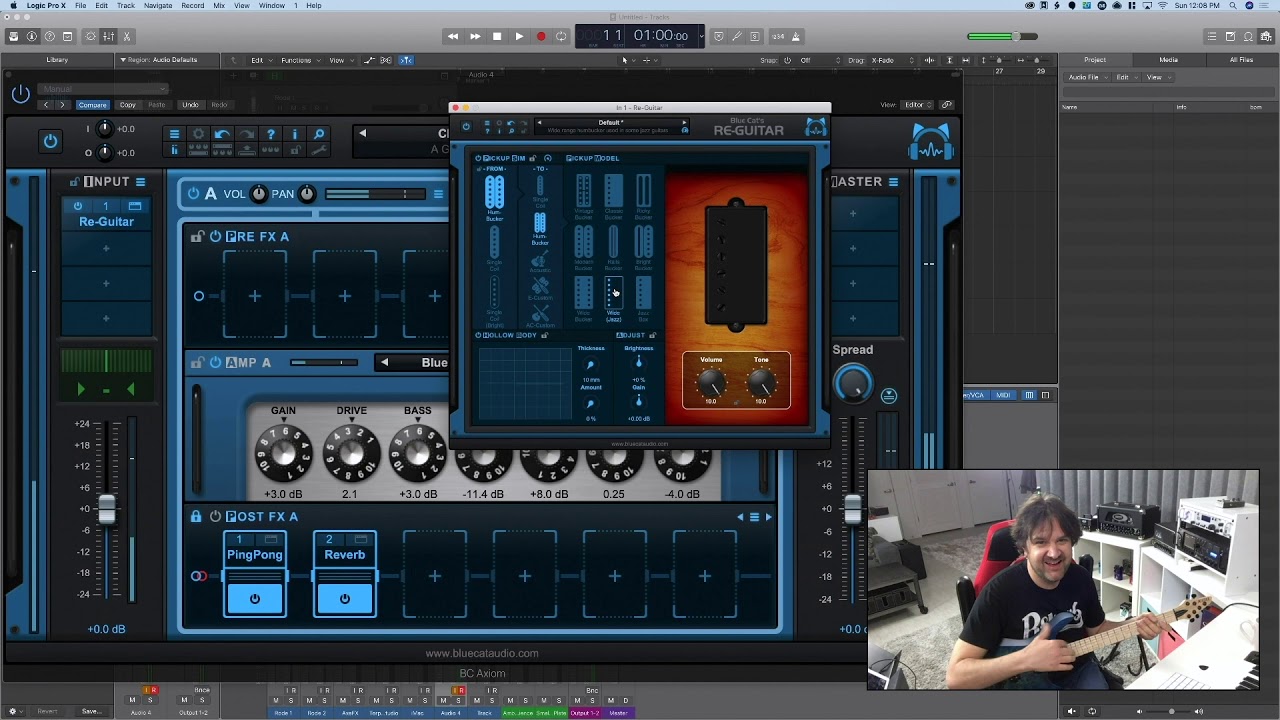This screenshot has width=1280, height=720.
Task: Toggle the Post FX A section power
Action: click(215, 517)
